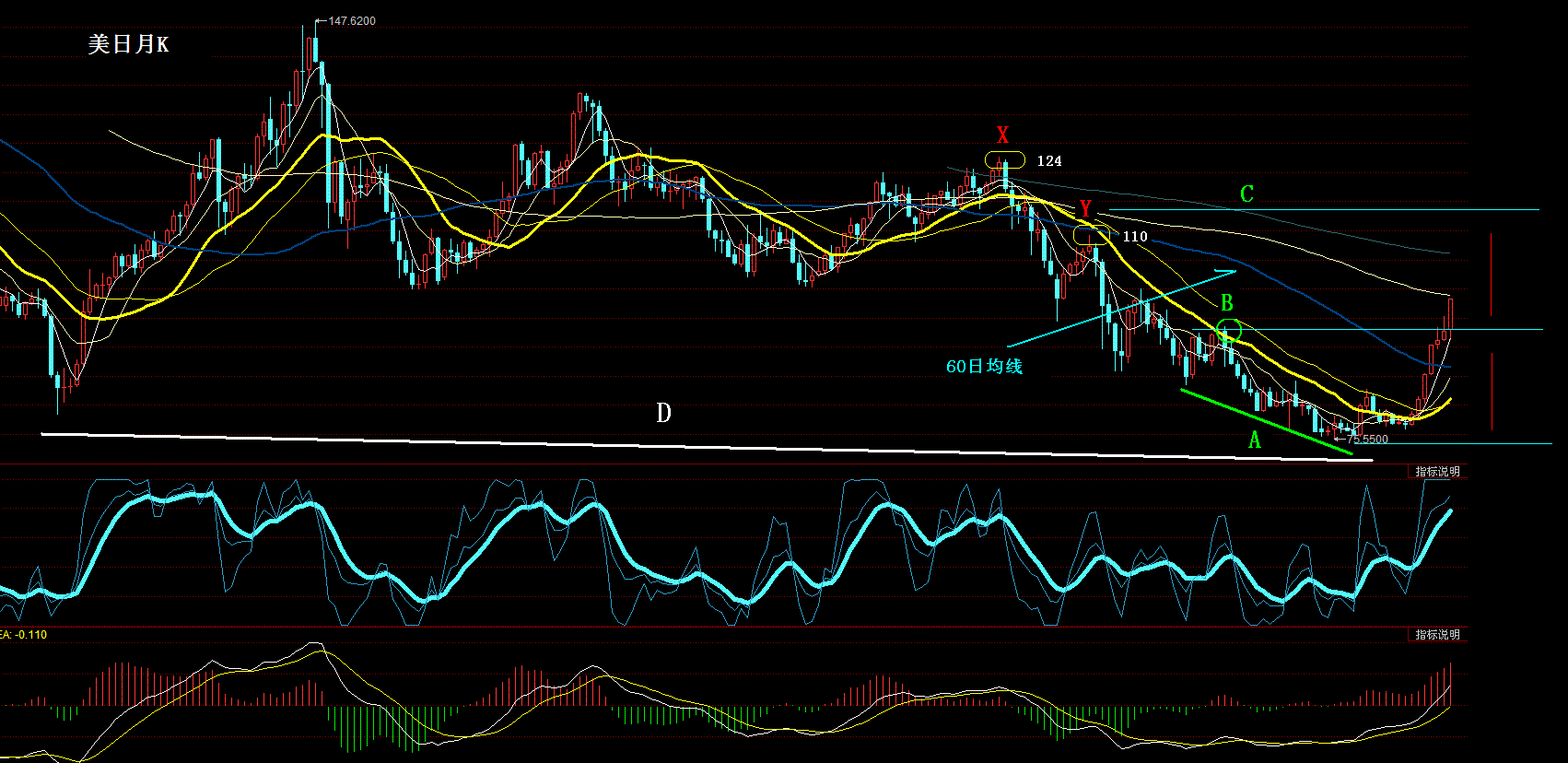Select the white D label
Image resolution: width=1568 pixels, height=763 pixels.
pos(663,413)
